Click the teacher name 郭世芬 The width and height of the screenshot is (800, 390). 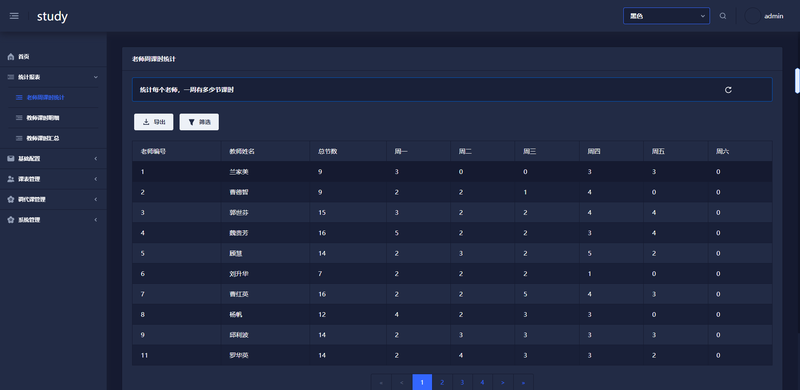click(x=239, y=213)
